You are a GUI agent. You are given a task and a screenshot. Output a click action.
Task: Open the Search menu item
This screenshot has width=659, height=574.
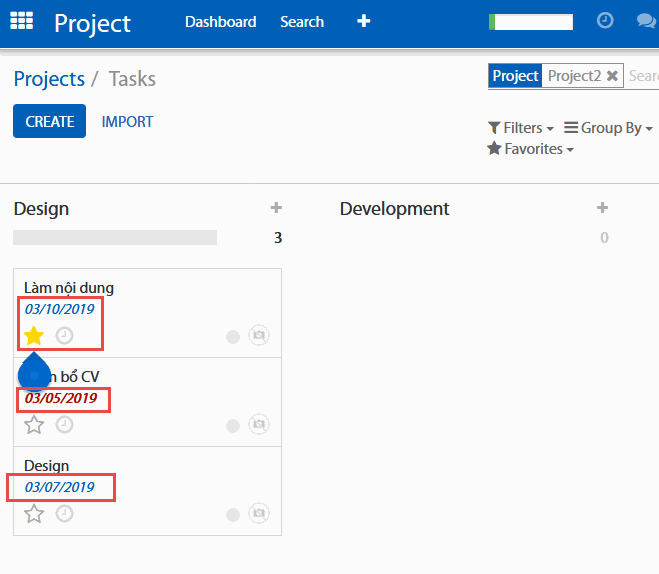[302, 22]
